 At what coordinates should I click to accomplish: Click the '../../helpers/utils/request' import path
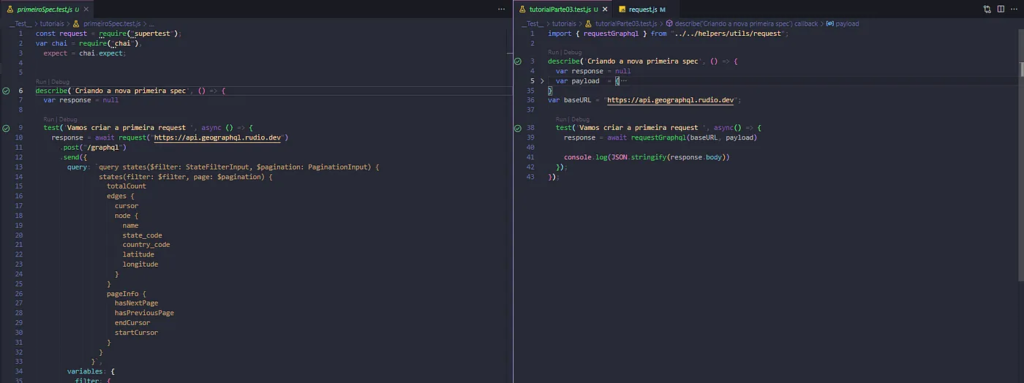pyautogui.click(x=729, y=34)
